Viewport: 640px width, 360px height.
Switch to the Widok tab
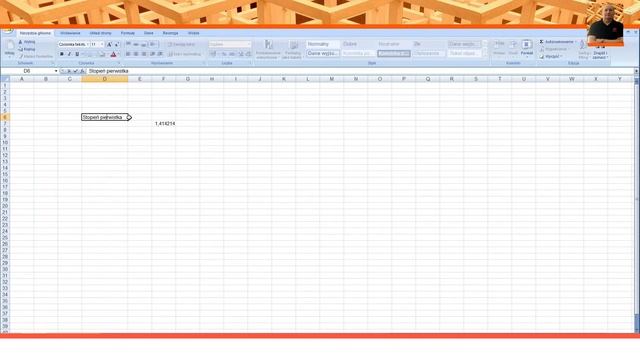(193, 33)
